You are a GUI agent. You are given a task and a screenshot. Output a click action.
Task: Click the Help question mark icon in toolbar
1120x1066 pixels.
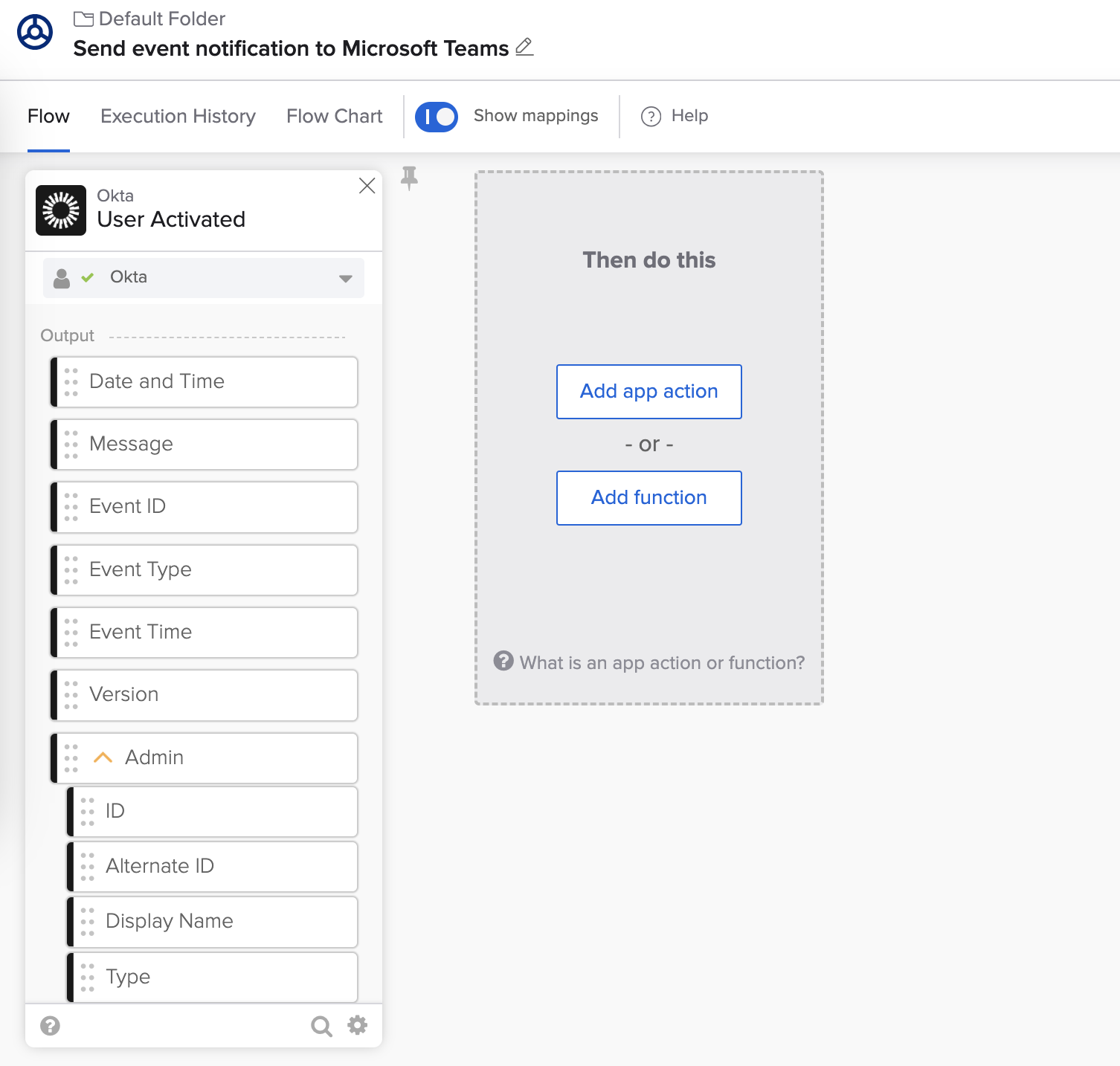651,117
